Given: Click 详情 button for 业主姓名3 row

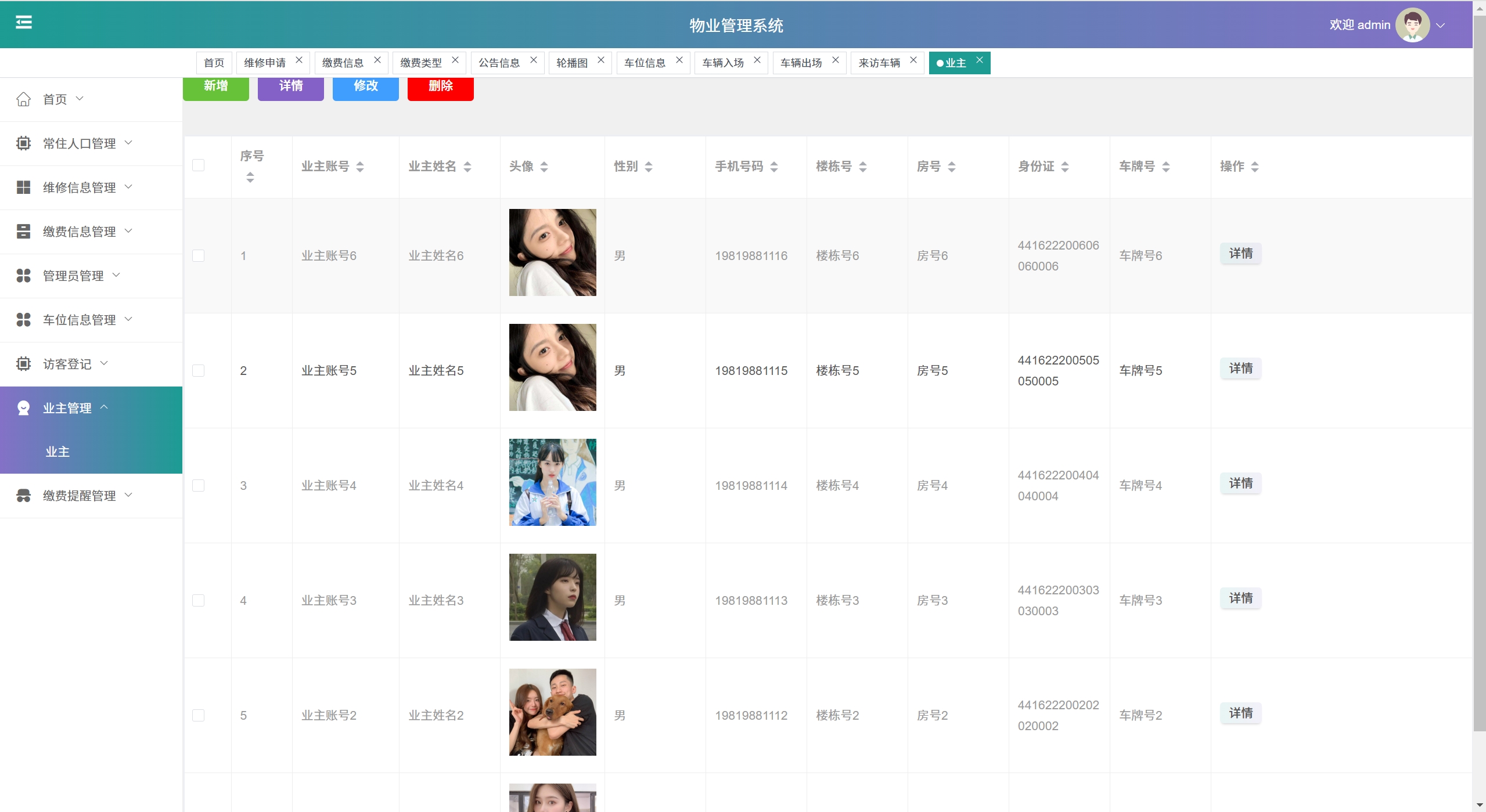Looking at the screenshot, I should 1240,598.
